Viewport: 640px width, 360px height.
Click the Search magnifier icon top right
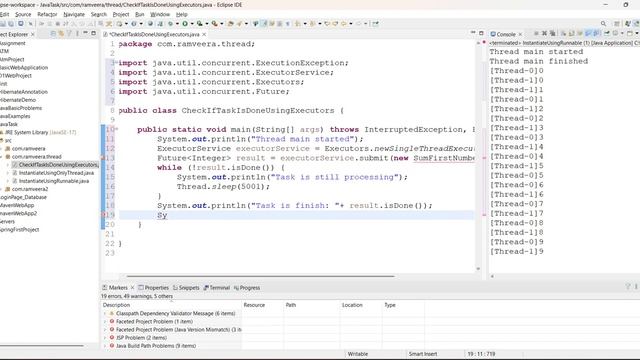603,24
